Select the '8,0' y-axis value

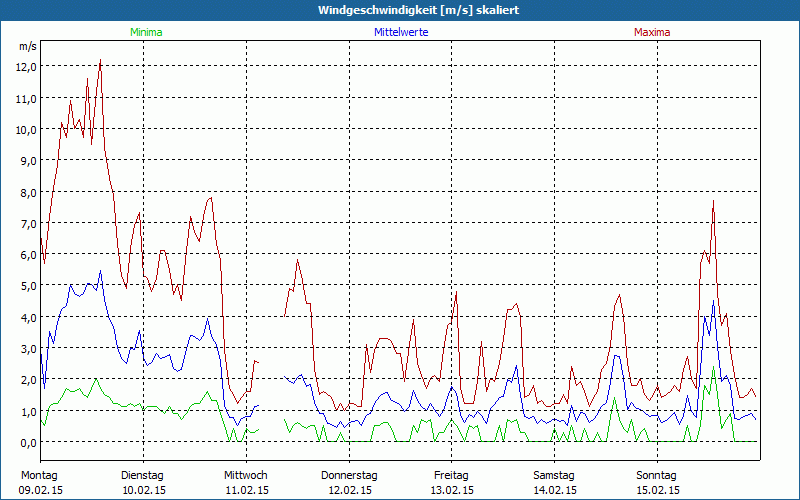pyautogui.click(x=29, y=192)
